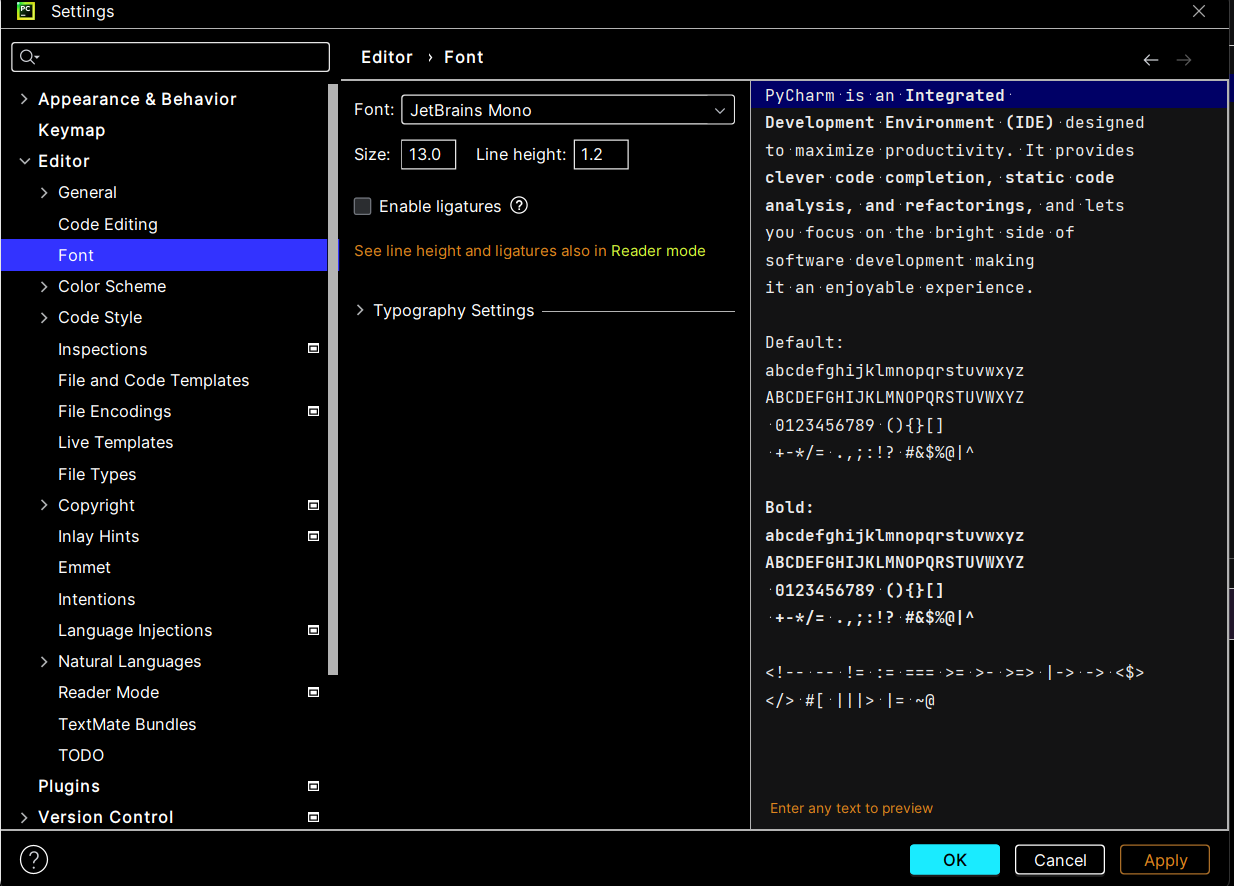The image size is (1234, 886).
Task: Click the project-level icon beside Version Control
Action: [313, 817]
